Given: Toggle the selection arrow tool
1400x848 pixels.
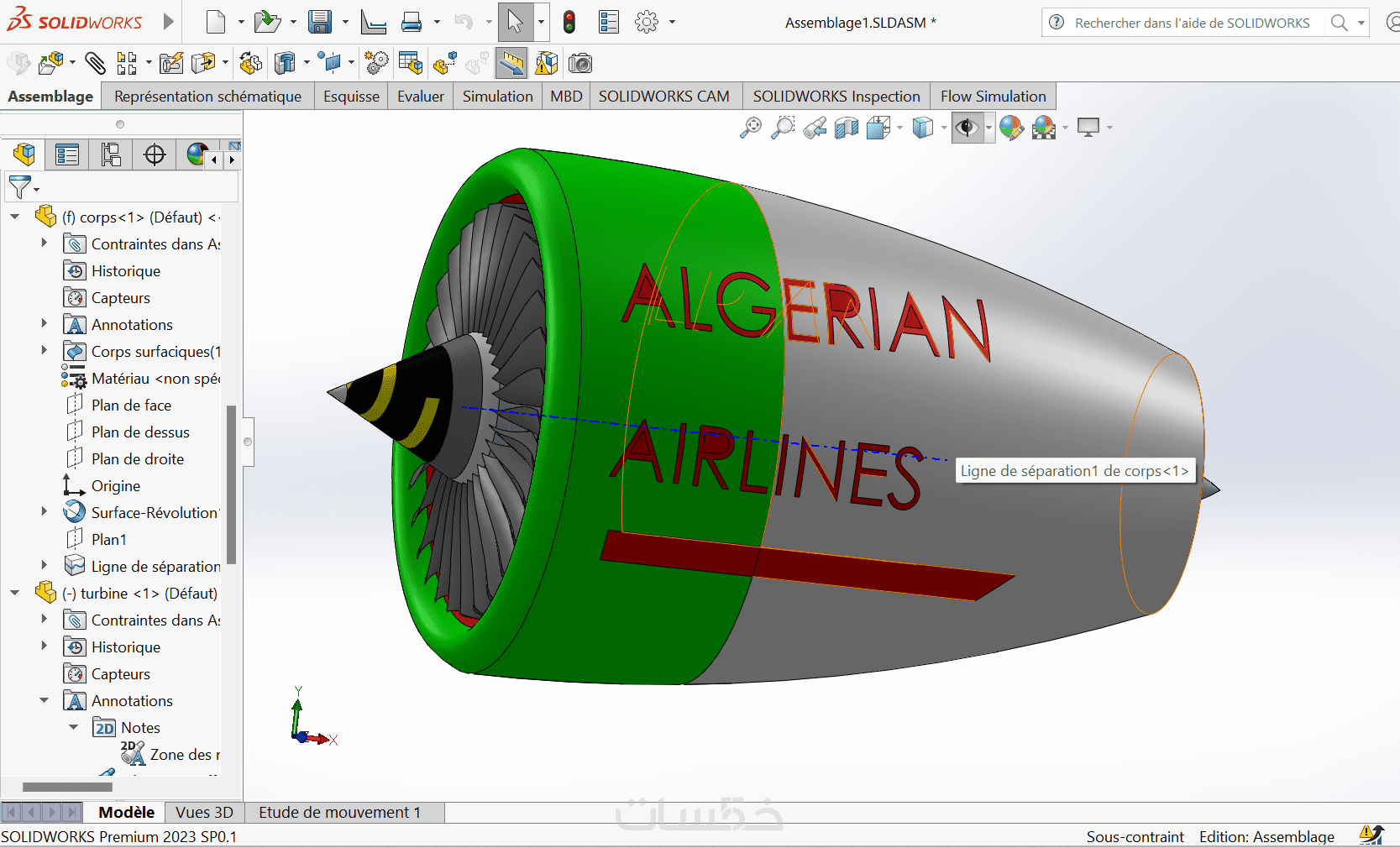Looking at the screenshot, I should [x=516, y=22].
